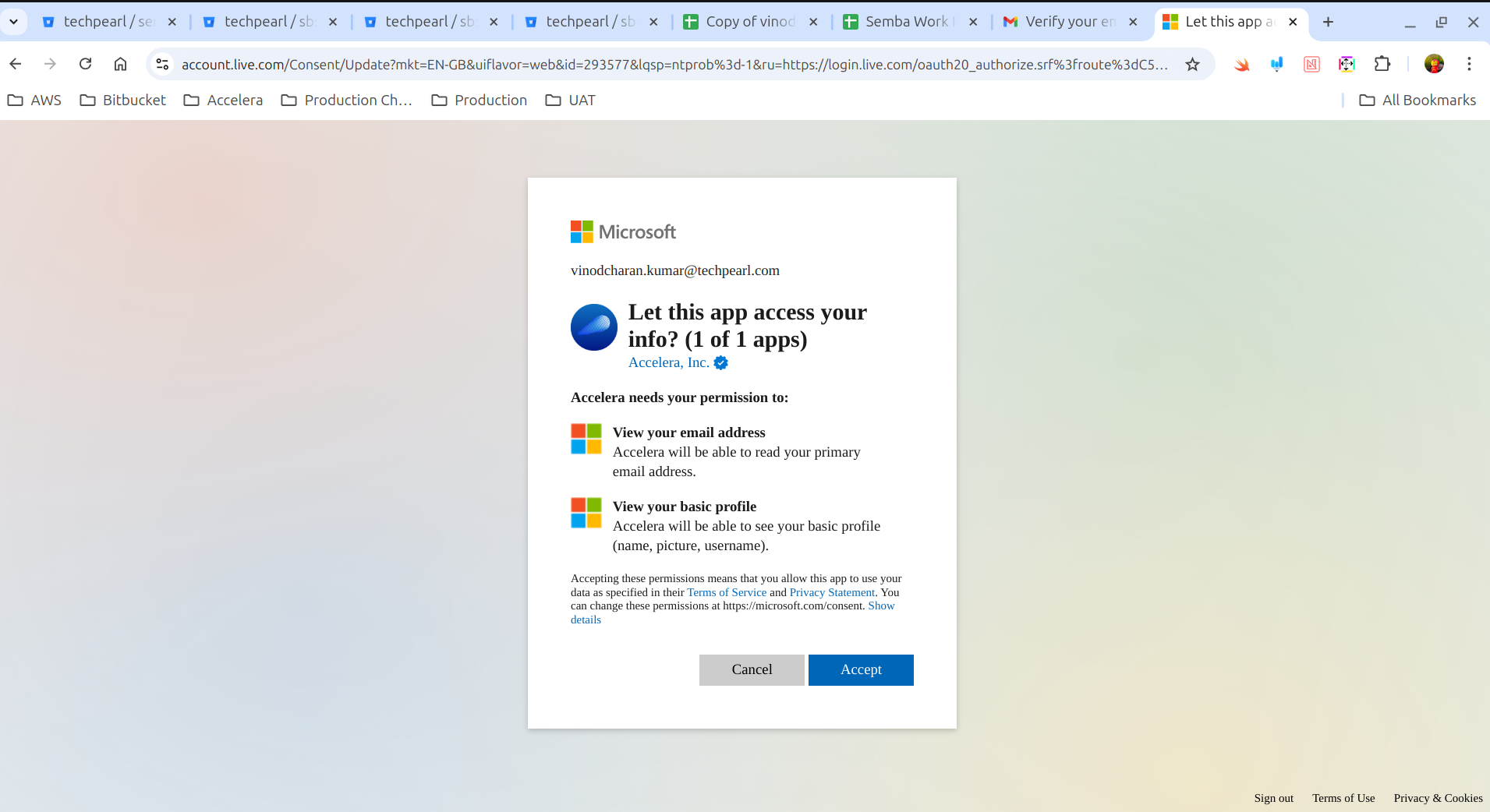This screenshot has width=1490, height=812.
Task: Go to browser home page
Action: coord(120,64)
